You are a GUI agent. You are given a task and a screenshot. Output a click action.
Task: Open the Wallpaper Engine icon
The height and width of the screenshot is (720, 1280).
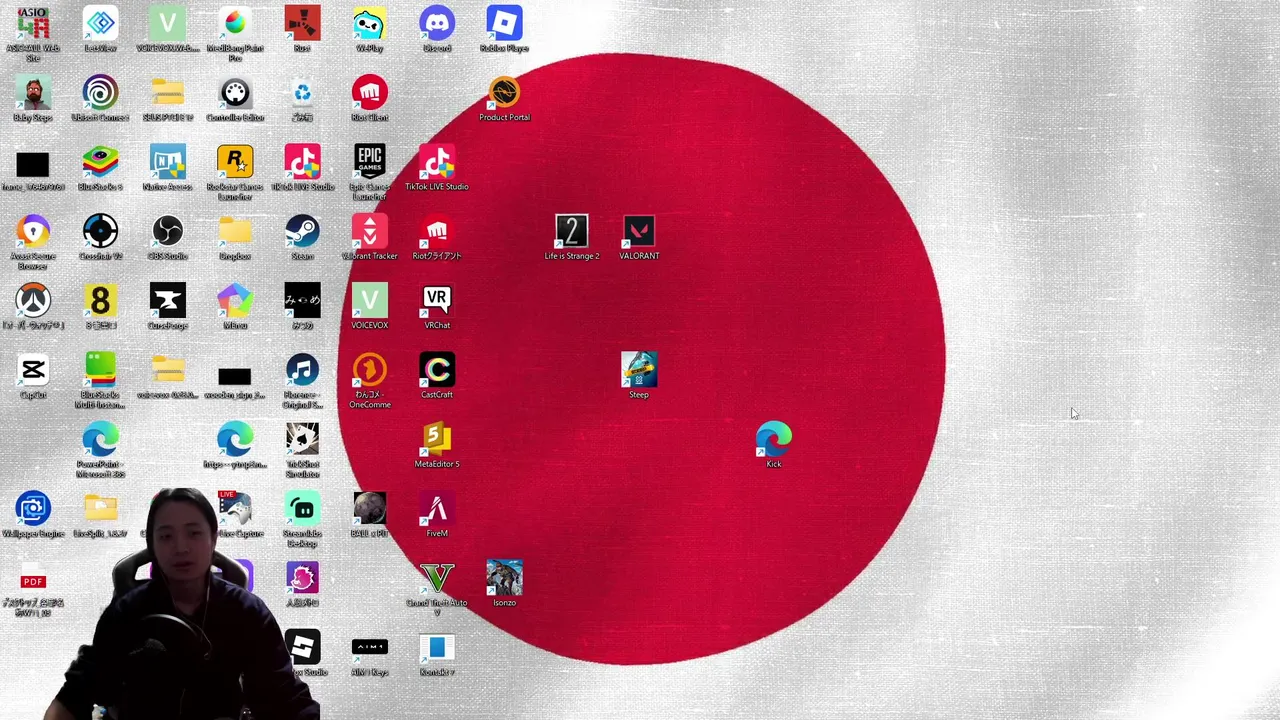(x=33, y=509)
